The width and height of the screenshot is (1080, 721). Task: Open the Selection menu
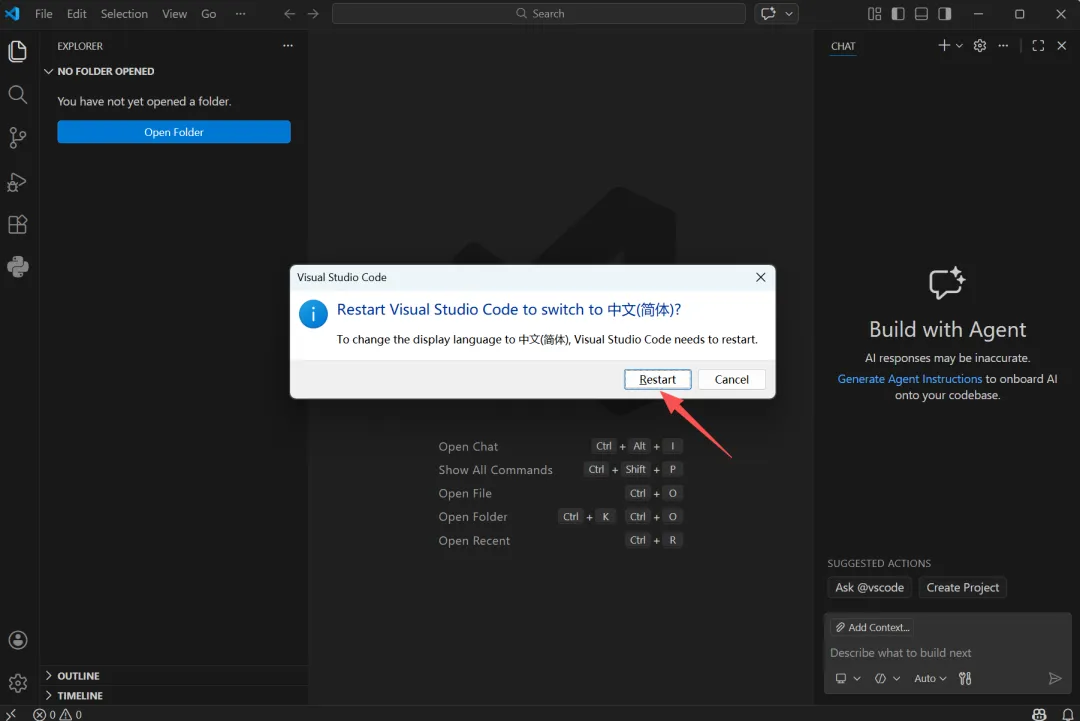124,14
